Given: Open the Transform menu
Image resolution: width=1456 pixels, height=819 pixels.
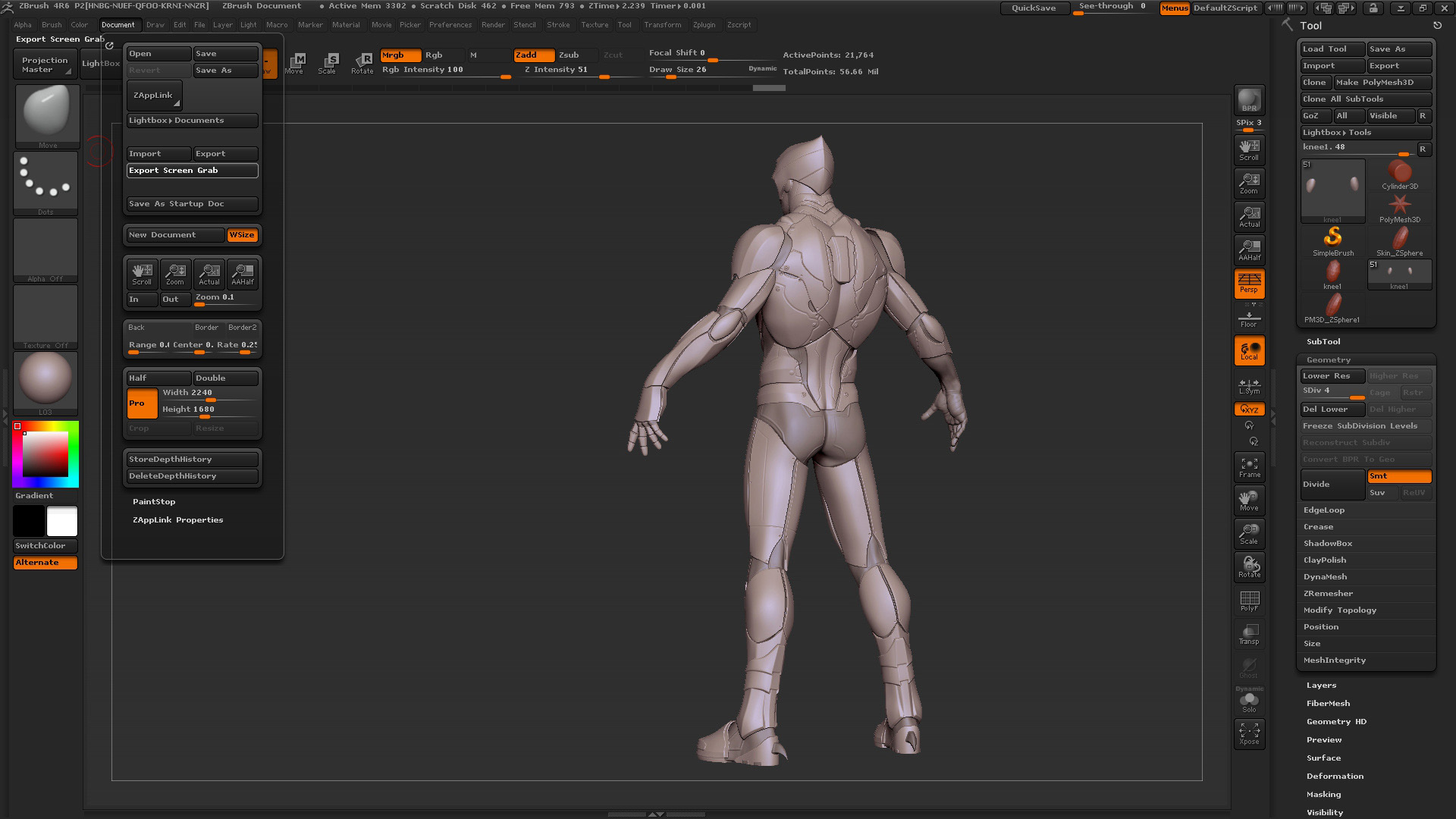Looking at the screenshot, I should pyautogui.click(x=662, y=25).
